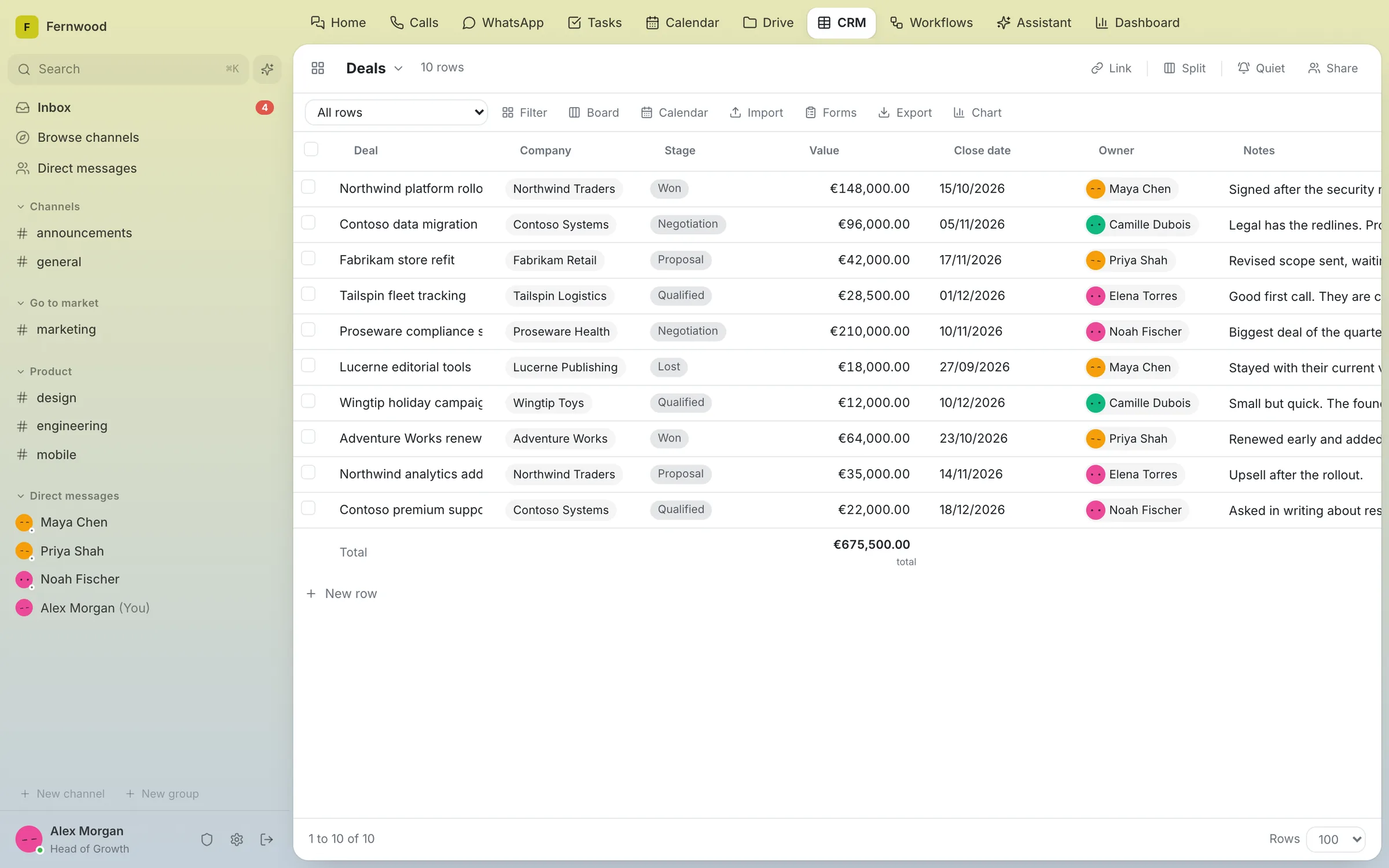Collapse the Channels section
Image resolution: width=1389 pixels, height=868 pixels.
[x=49, y=207]
